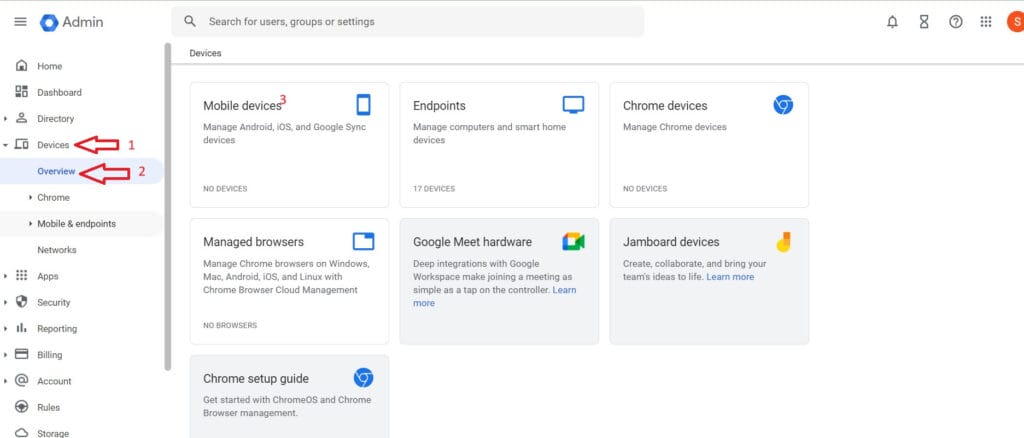Click the Chrome devices Chrome icon
This screenshot has height=438, width=1024.
click(783, 104)
